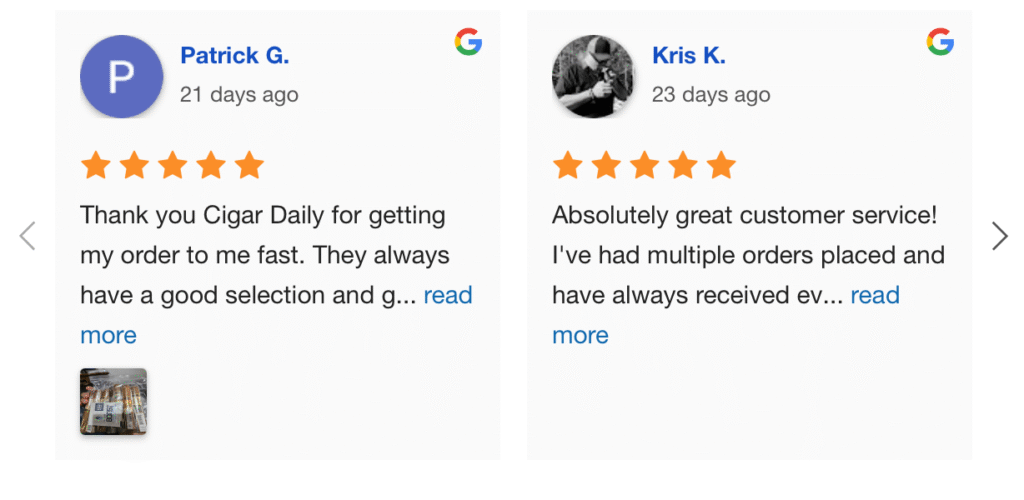Click the 'Absolutely great customer service' review text
Viewport: 1024px width, 500px height.
744,216
